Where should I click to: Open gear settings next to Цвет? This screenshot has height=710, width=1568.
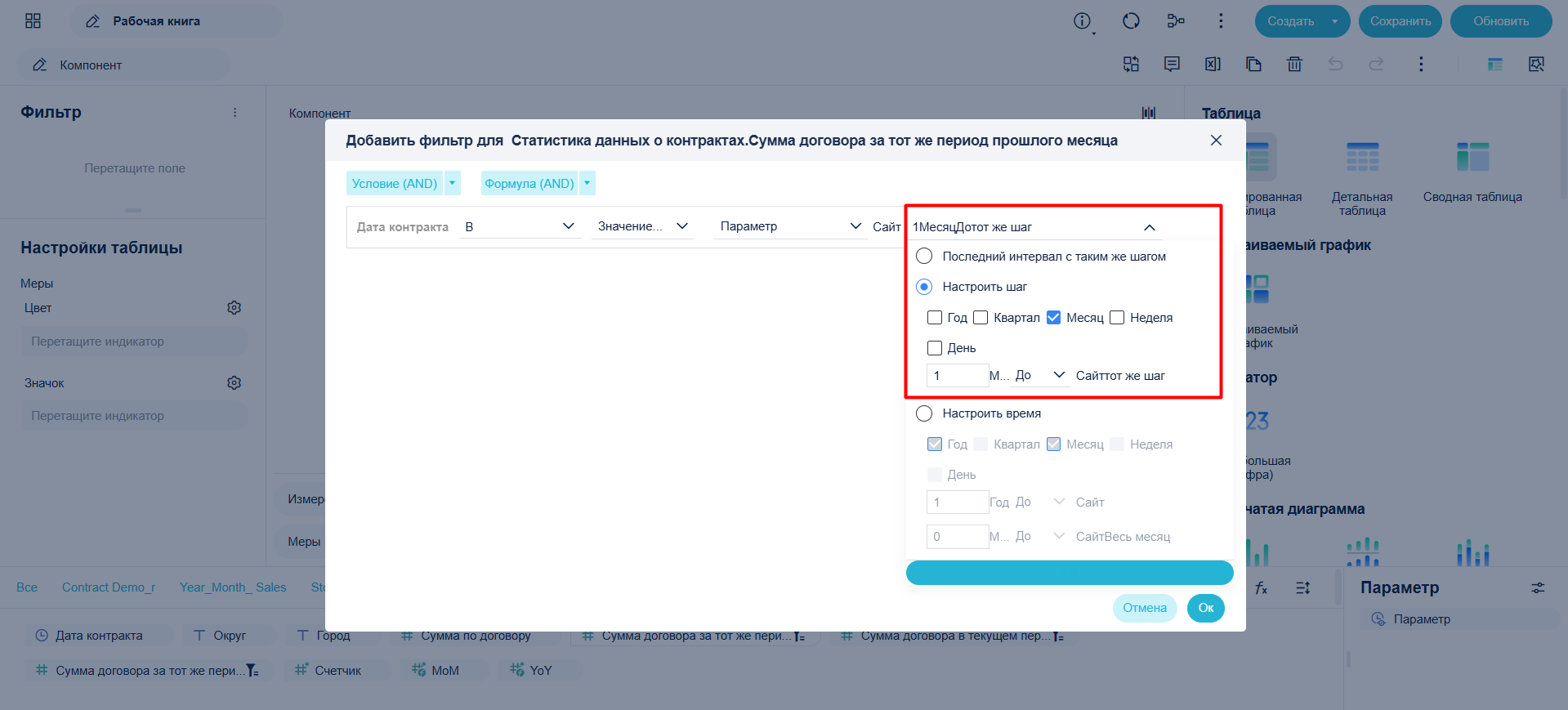(x=235, y=308)
